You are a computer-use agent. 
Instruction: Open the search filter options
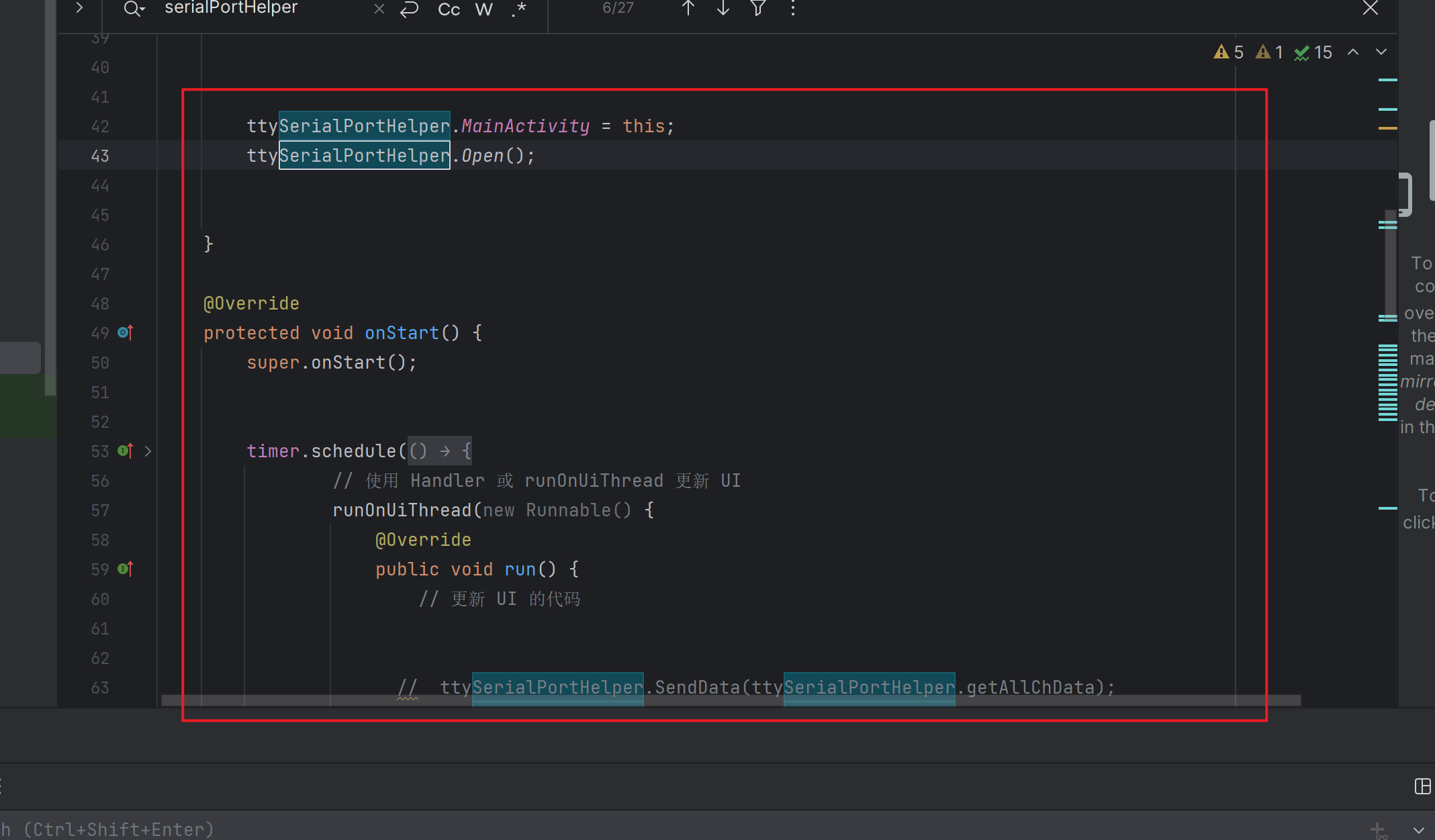758,8
